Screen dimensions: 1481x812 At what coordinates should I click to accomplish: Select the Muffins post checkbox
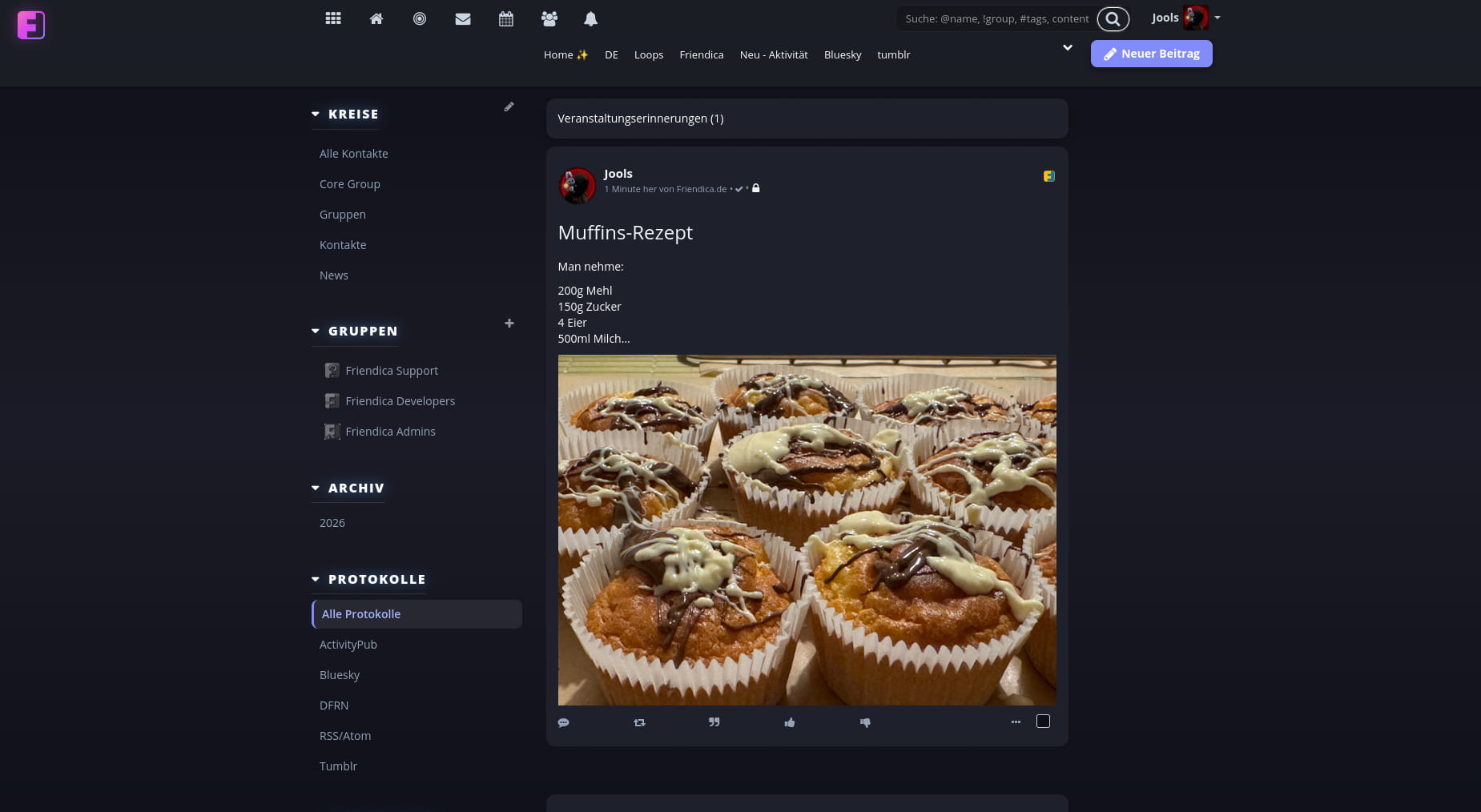[x=1043, y=722]
